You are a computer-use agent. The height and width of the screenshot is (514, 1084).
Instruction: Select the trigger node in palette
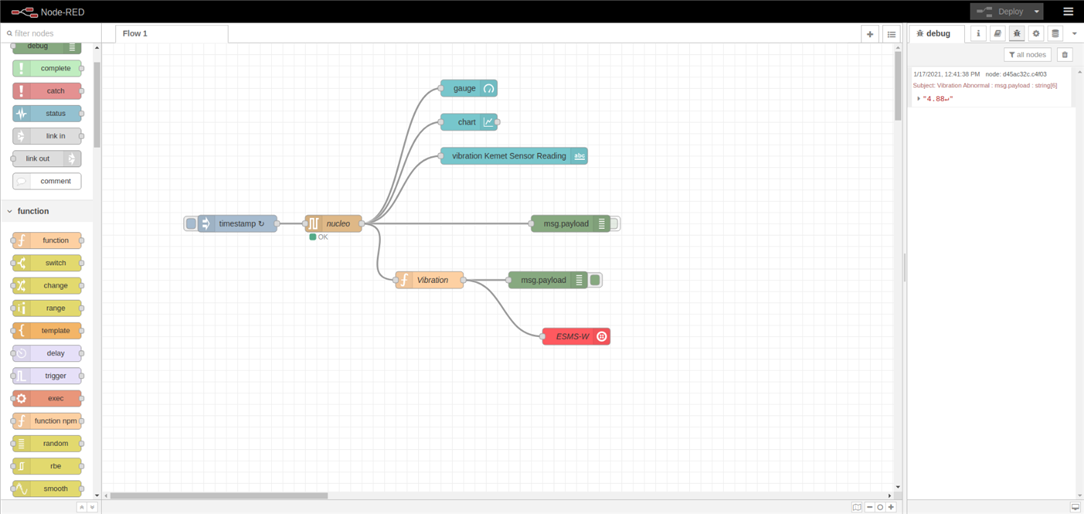(47, 376)
